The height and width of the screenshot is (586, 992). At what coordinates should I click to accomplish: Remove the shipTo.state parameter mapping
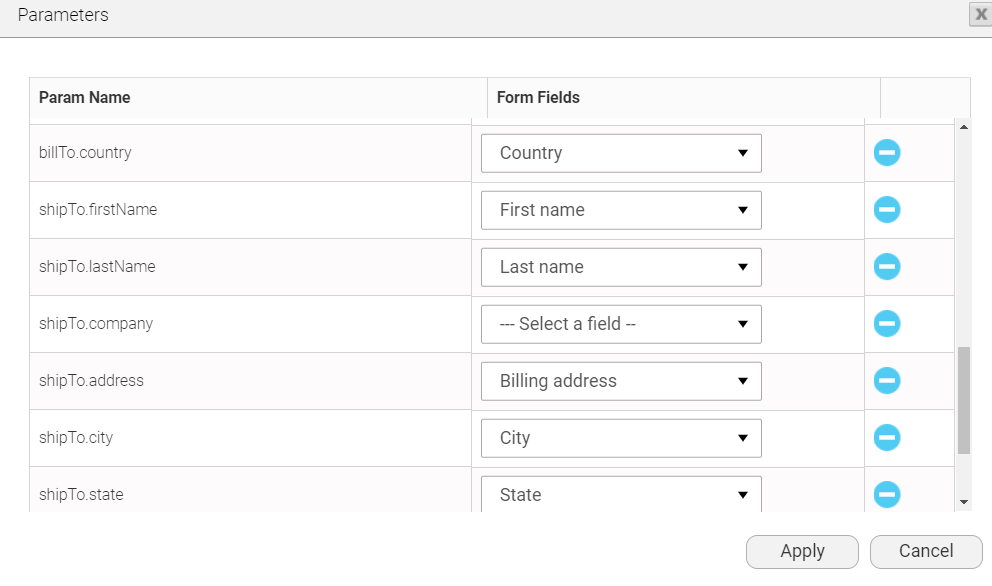tap(886, 494)
